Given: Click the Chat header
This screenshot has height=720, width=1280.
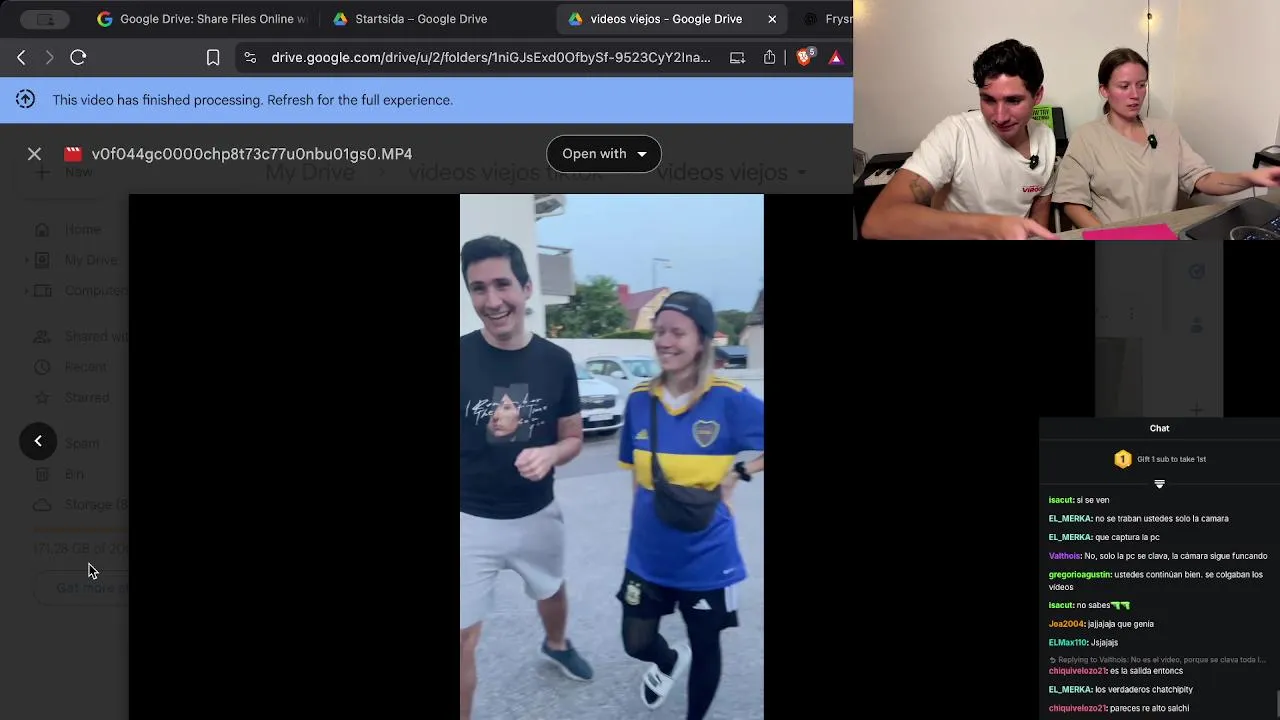Looking at the screenshot, I should click(1159, 428).
